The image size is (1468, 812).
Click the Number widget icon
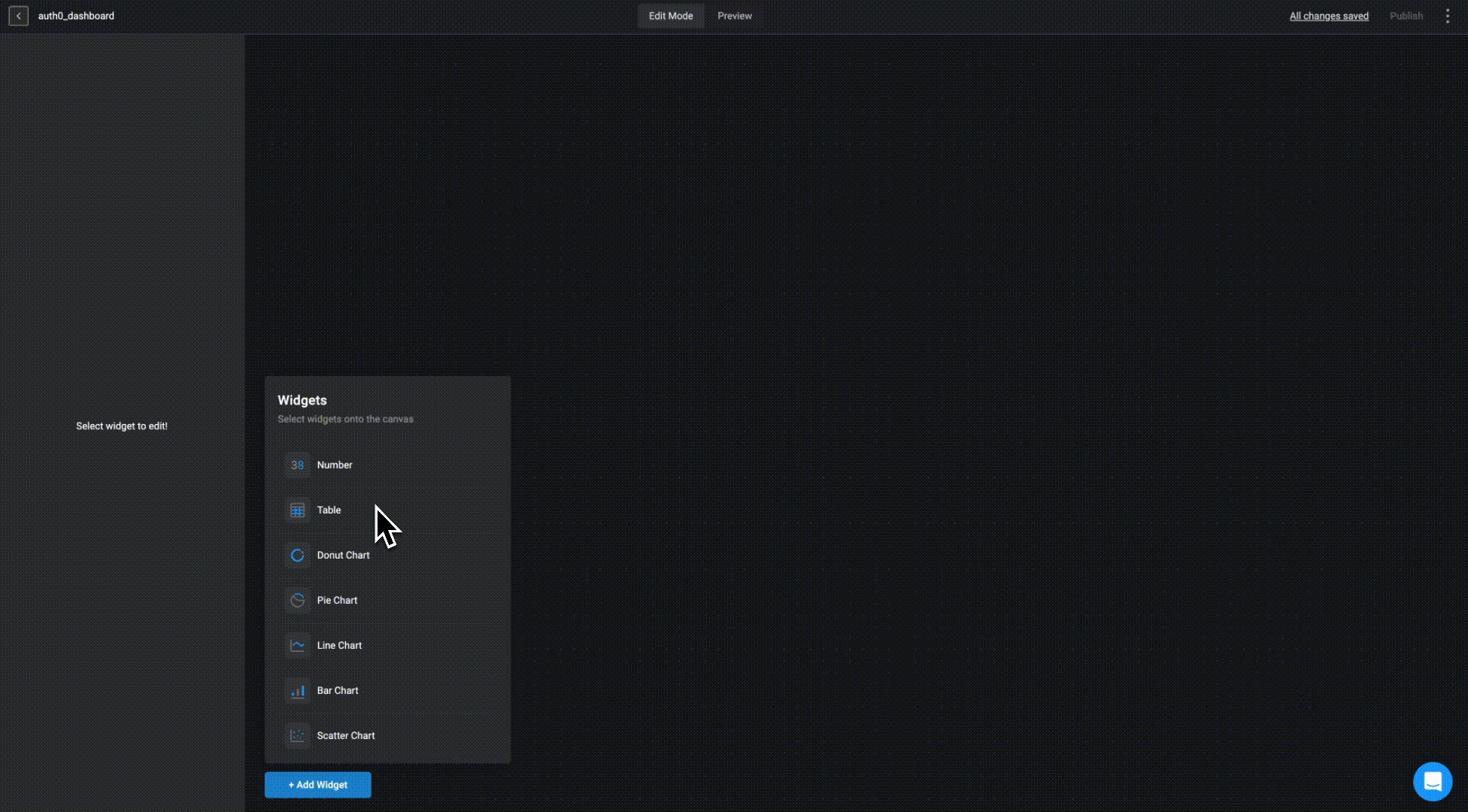click(297, 465)
